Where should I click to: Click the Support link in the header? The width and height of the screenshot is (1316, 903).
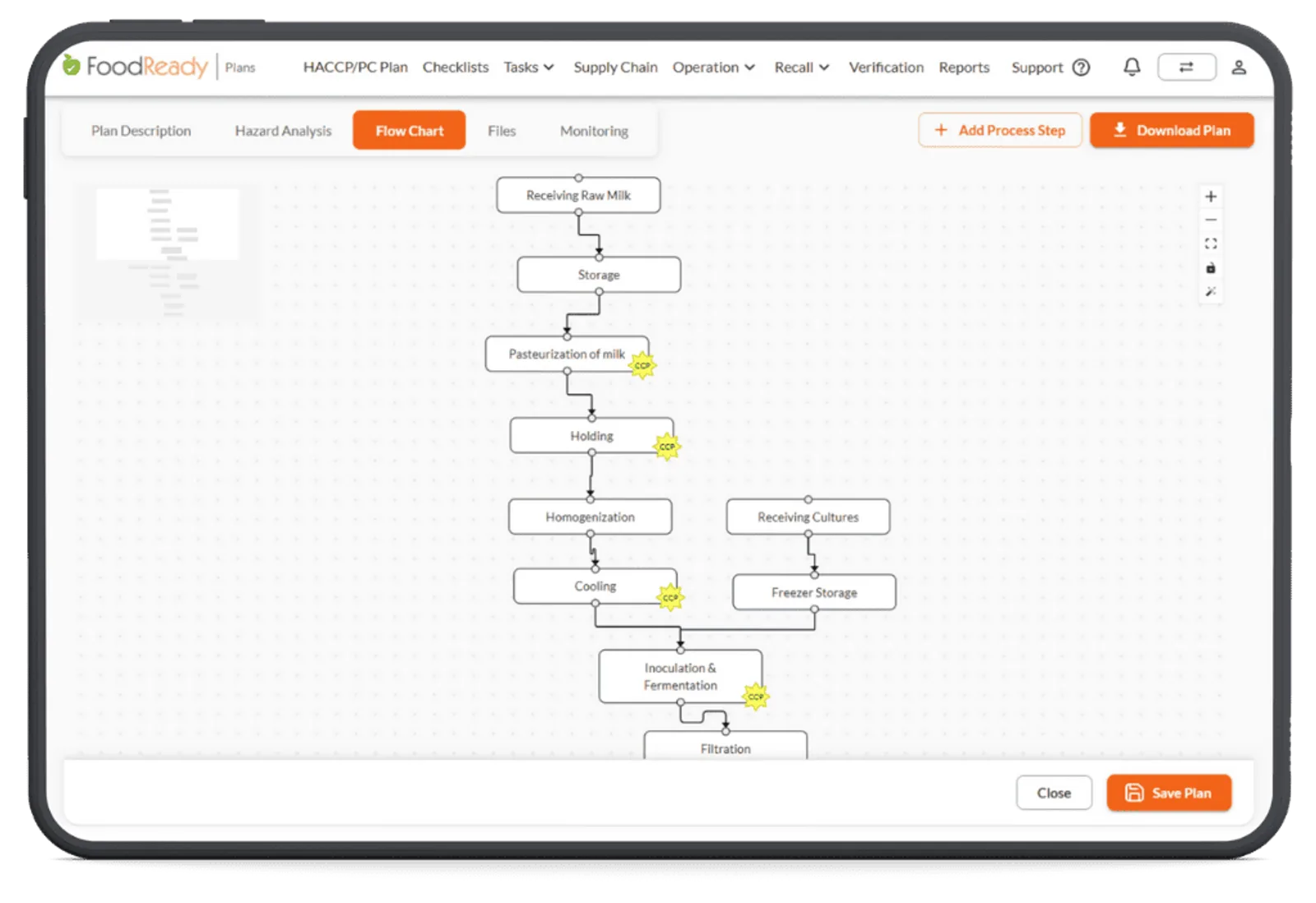(x=1036, y=67)
